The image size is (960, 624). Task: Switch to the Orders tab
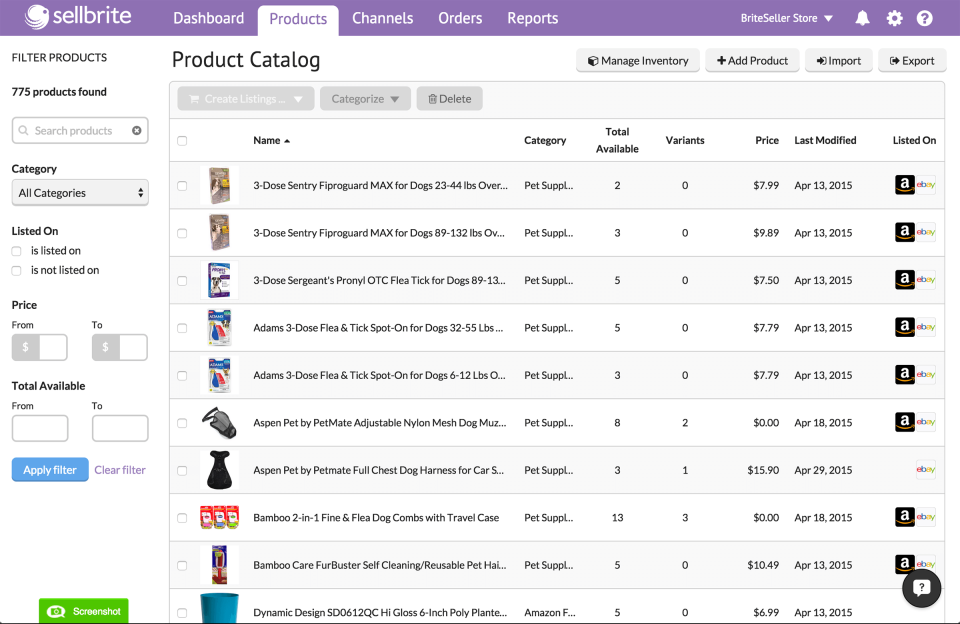pyautogui.click(x=459, y=18)
